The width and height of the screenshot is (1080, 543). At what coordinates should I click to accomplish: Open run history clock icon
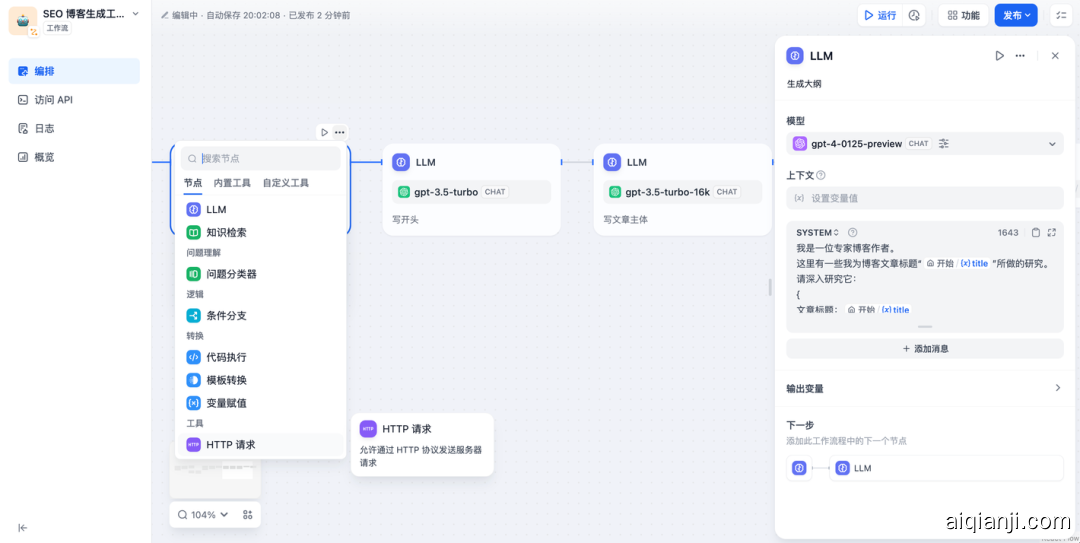pos(914,15)
